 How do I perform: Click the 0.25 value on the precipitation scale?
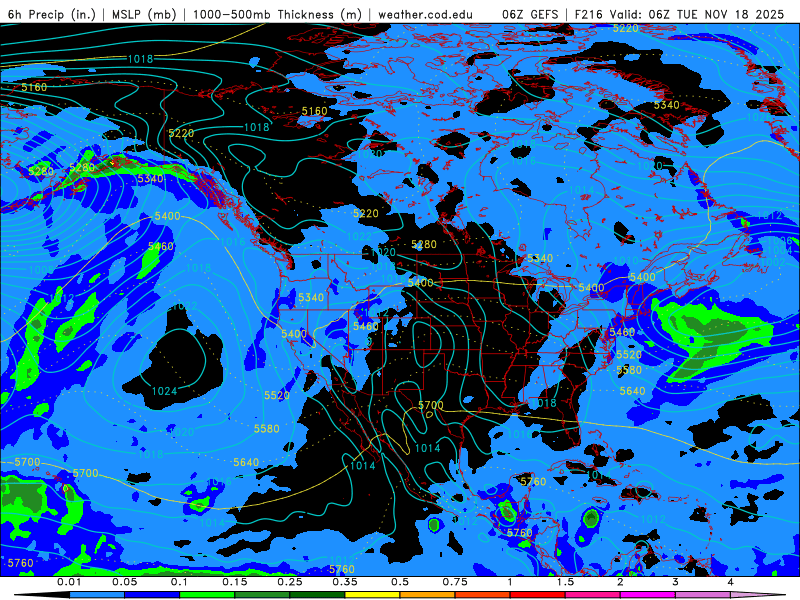point(290,582)
